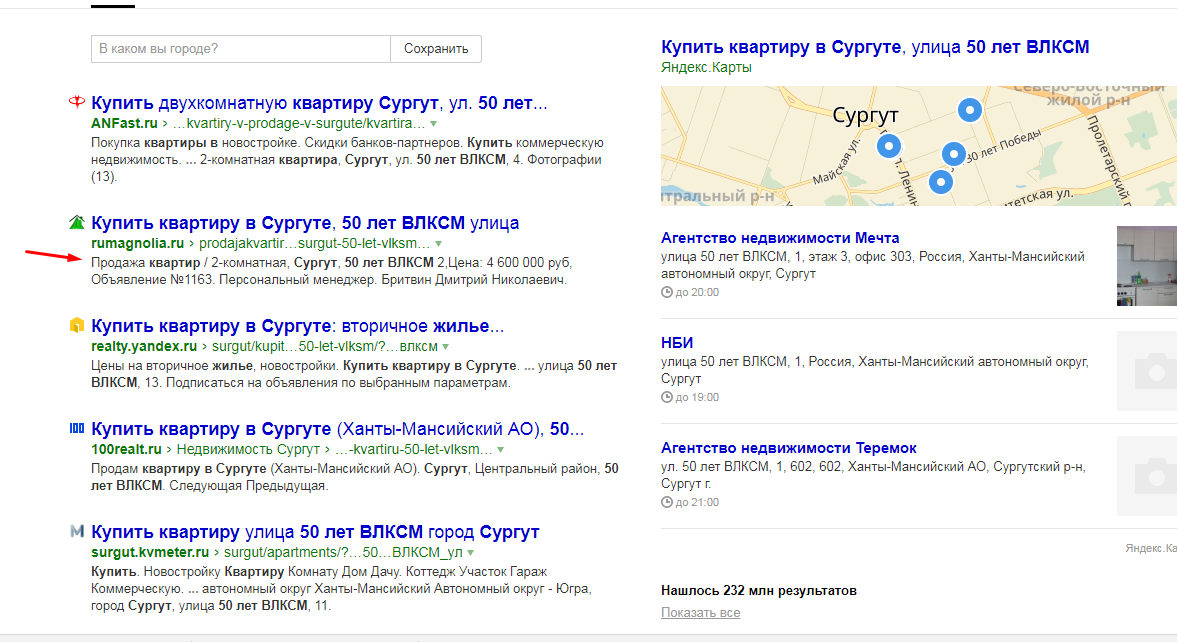Click the rumagnolia.ru green favicon

(x=77, y=222)
